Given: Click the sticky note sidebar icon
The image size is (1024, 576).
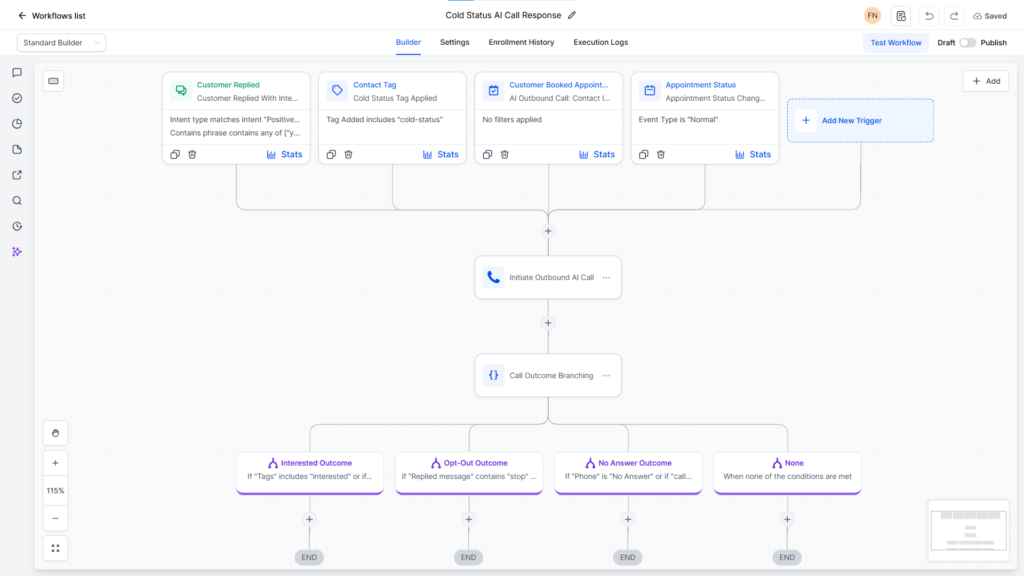Looking at the screenshot, I should coord(17,150).
